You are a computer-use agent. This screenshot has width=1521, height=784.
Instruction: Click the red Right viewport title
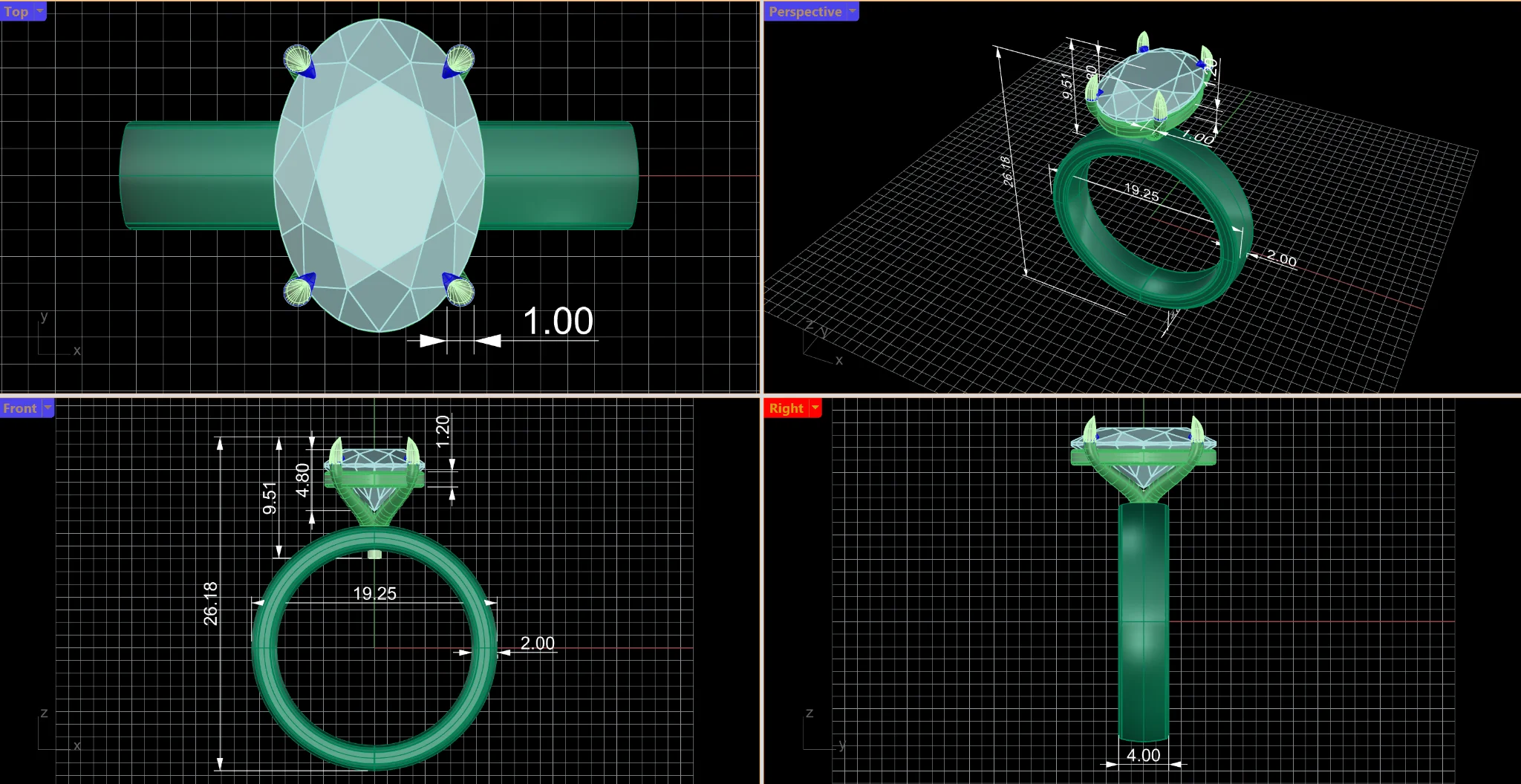(x=786, y=408)
